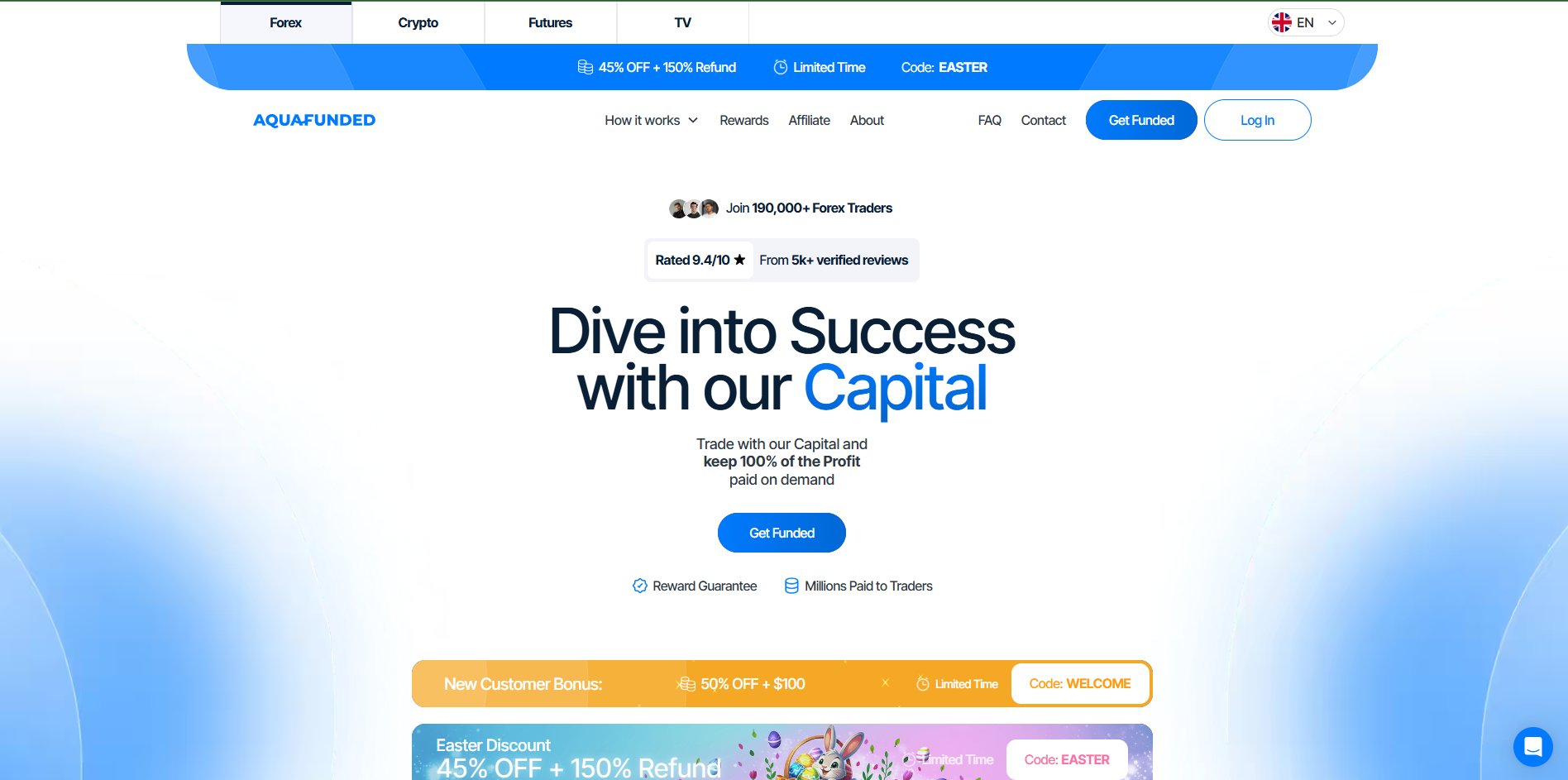Click the Reward Guarantee badge icon
Viewport: 1568px width, 780px height.
640,586
